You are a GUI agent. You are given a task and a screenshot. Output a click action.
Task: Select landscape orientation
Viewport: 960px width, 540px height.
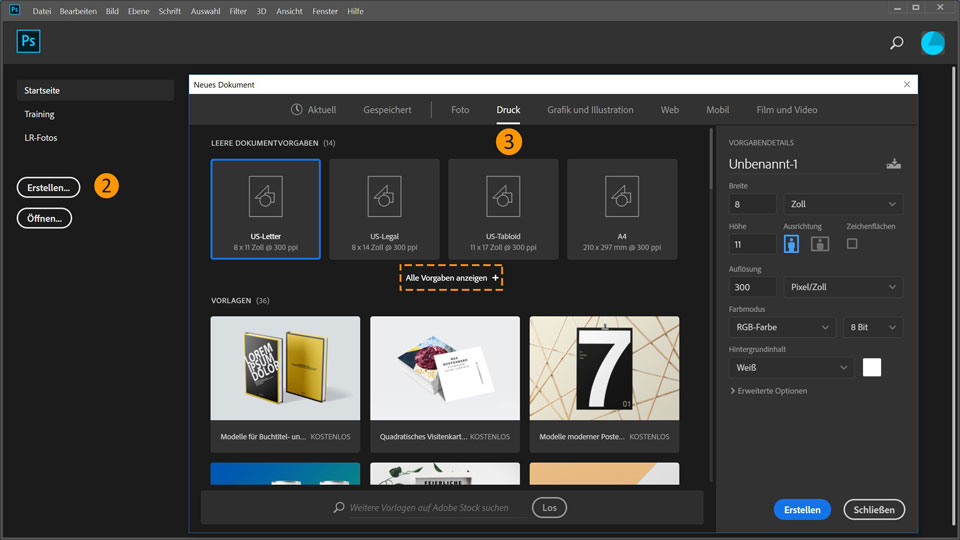(x=820, y=244)
